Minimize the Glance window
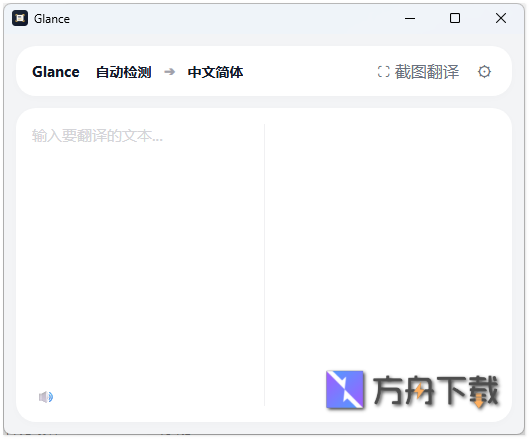The image size is (529, 439). (410, 18)
